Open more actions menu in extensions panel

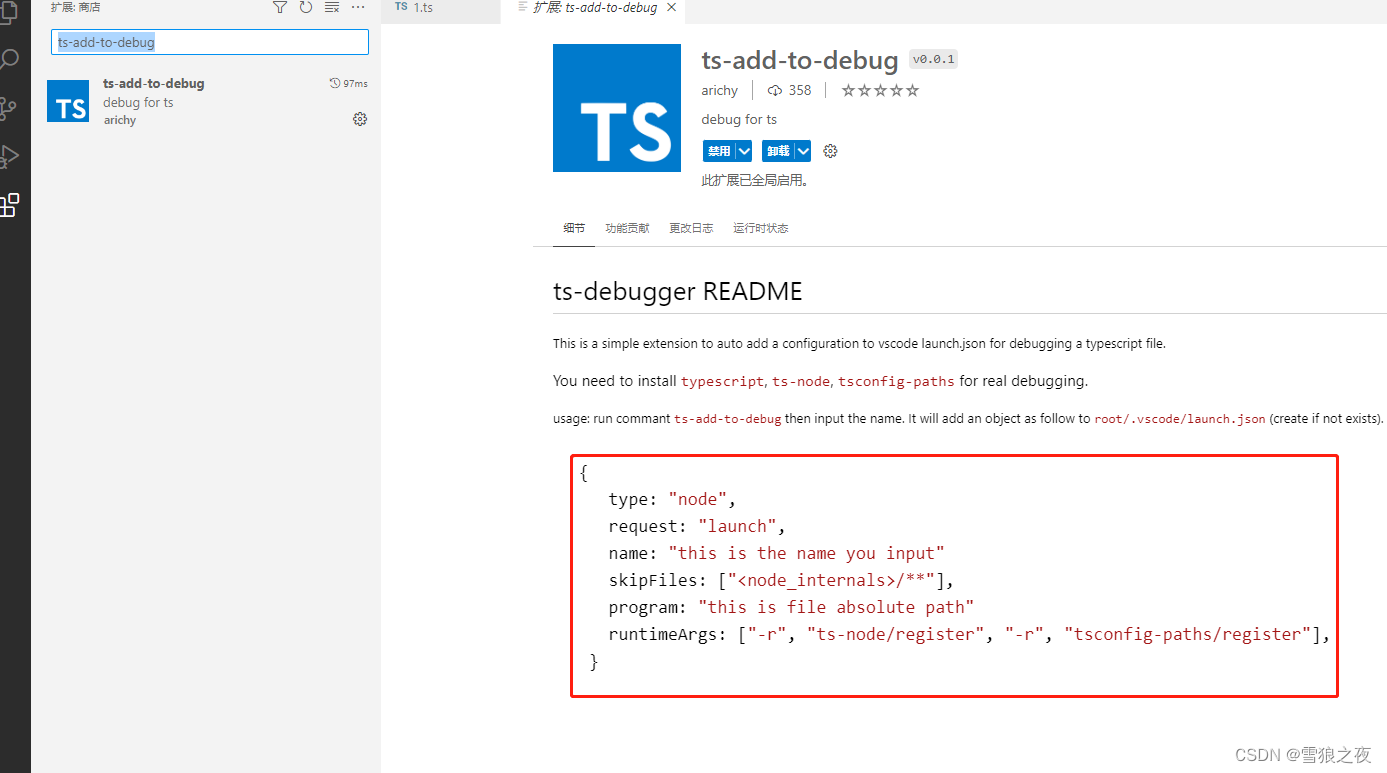coord(357,7)
